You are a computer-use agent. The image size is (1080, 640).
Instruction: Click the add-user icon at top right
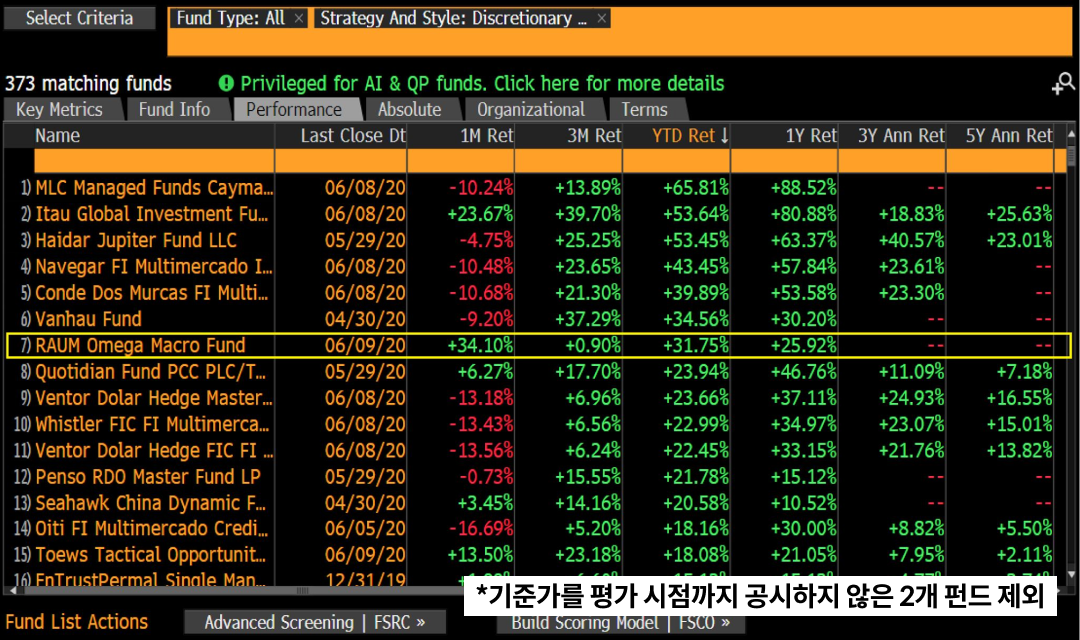point(1063,83)
